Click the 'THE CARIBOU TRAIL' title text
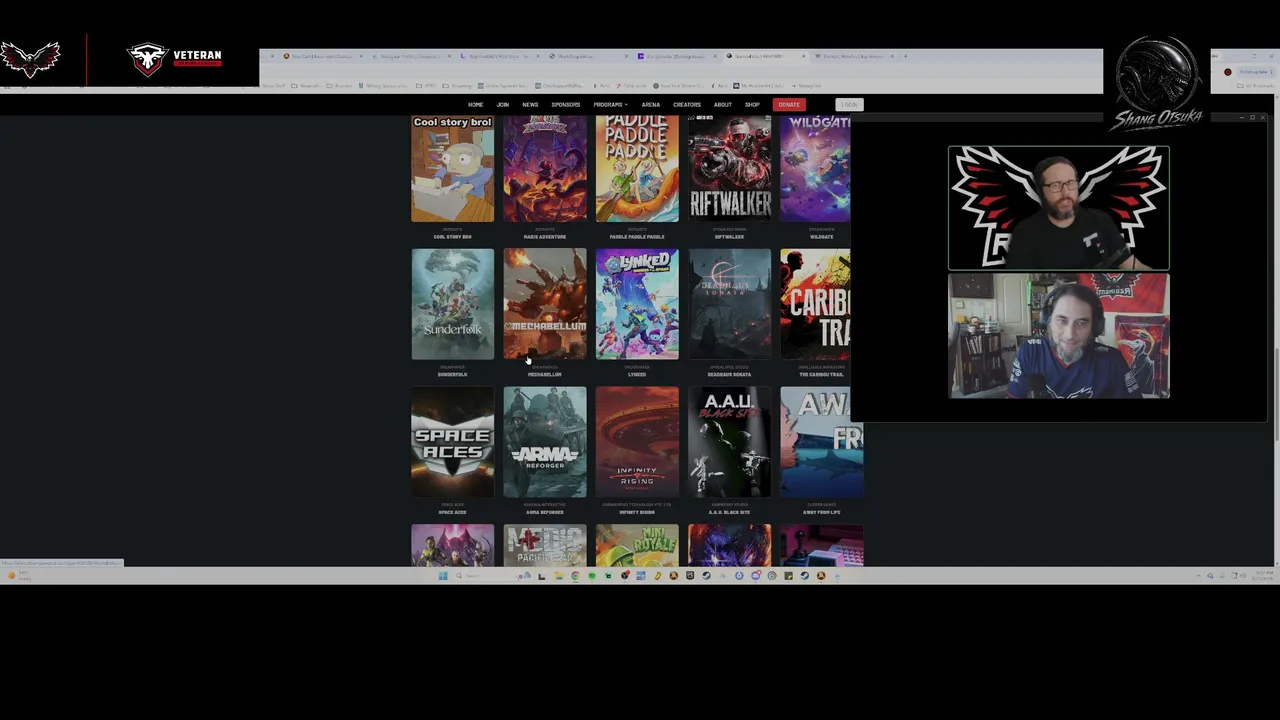The width and height of the screenshot is (1280, 720). 822,375
